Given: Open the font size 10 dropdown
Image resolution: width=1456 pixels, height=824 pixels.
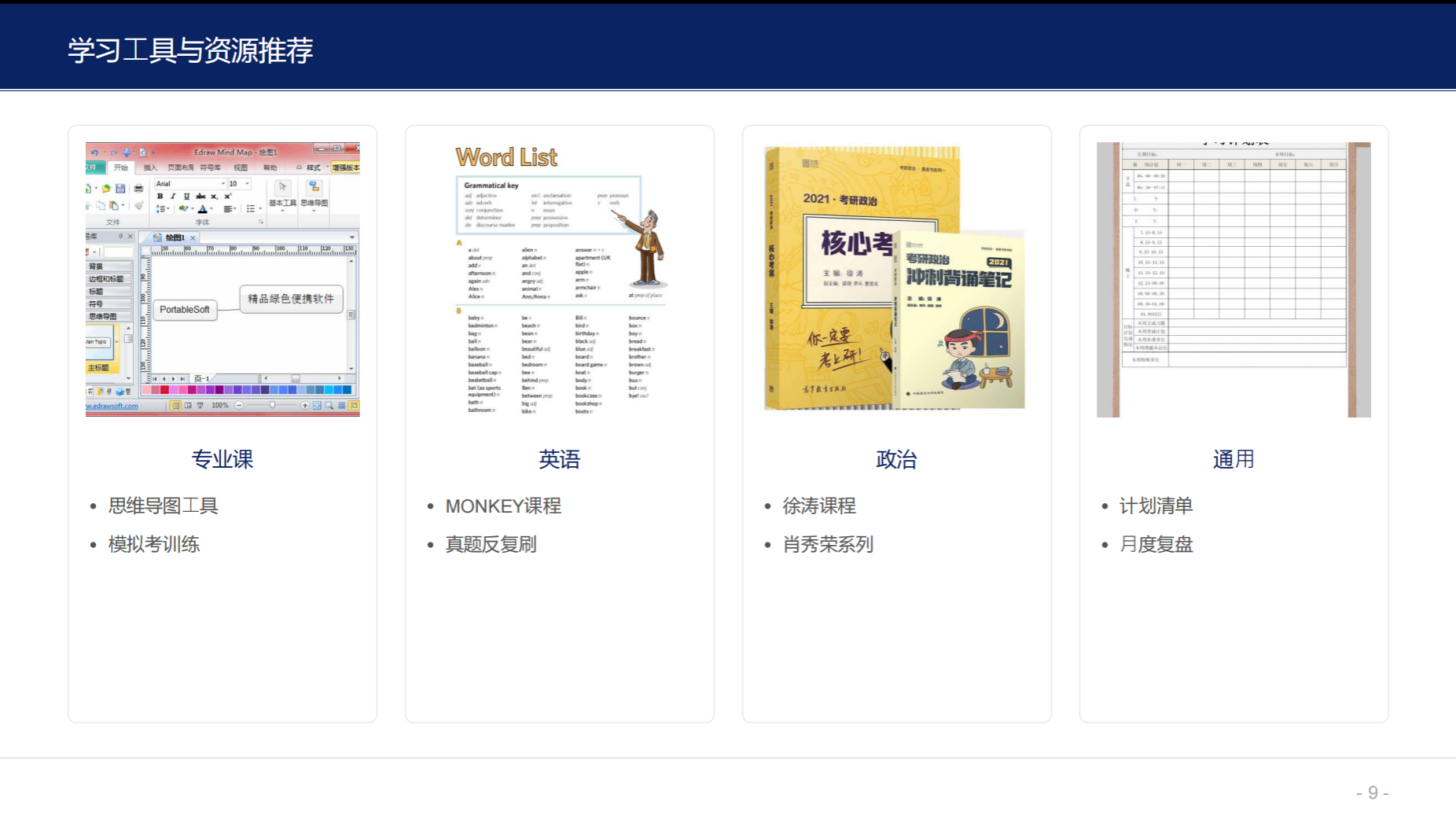Looking at the screenshot, I should (247, 184).
